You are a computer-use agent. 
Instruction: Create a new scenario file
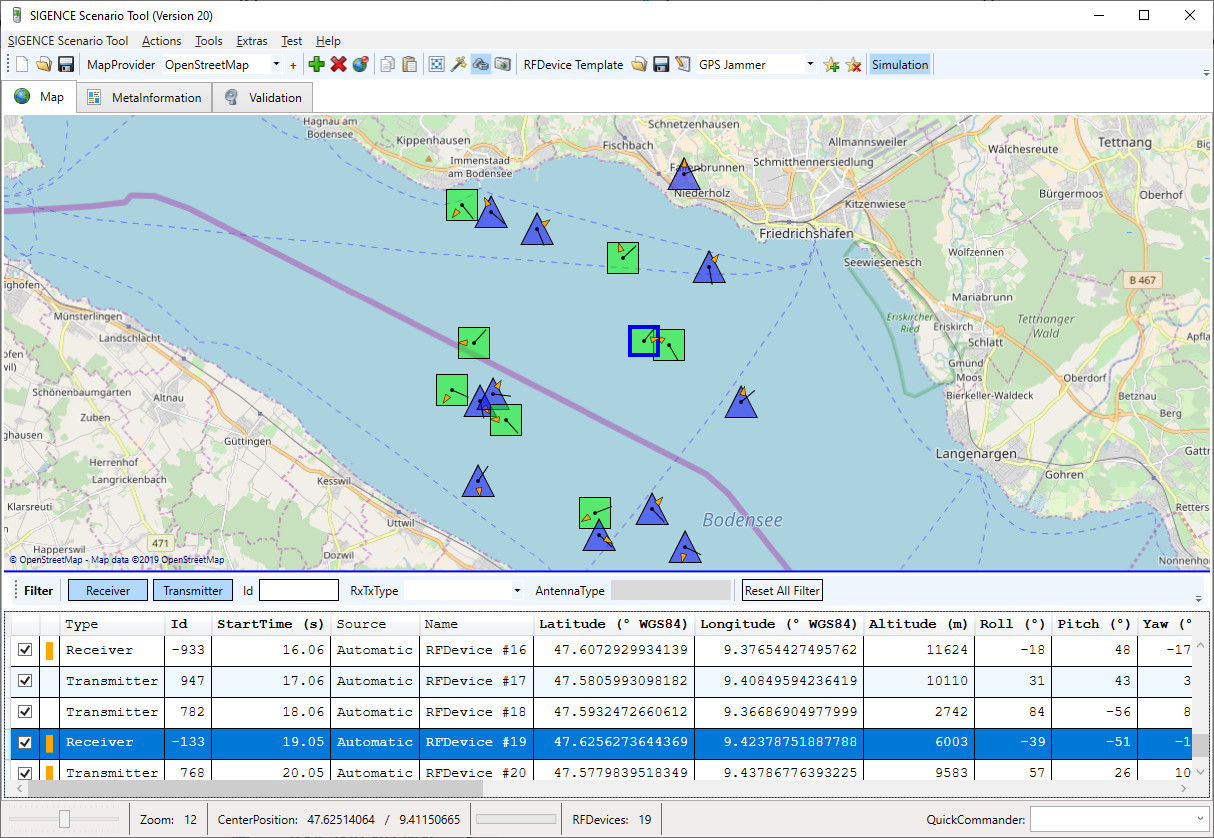[22, 65]
